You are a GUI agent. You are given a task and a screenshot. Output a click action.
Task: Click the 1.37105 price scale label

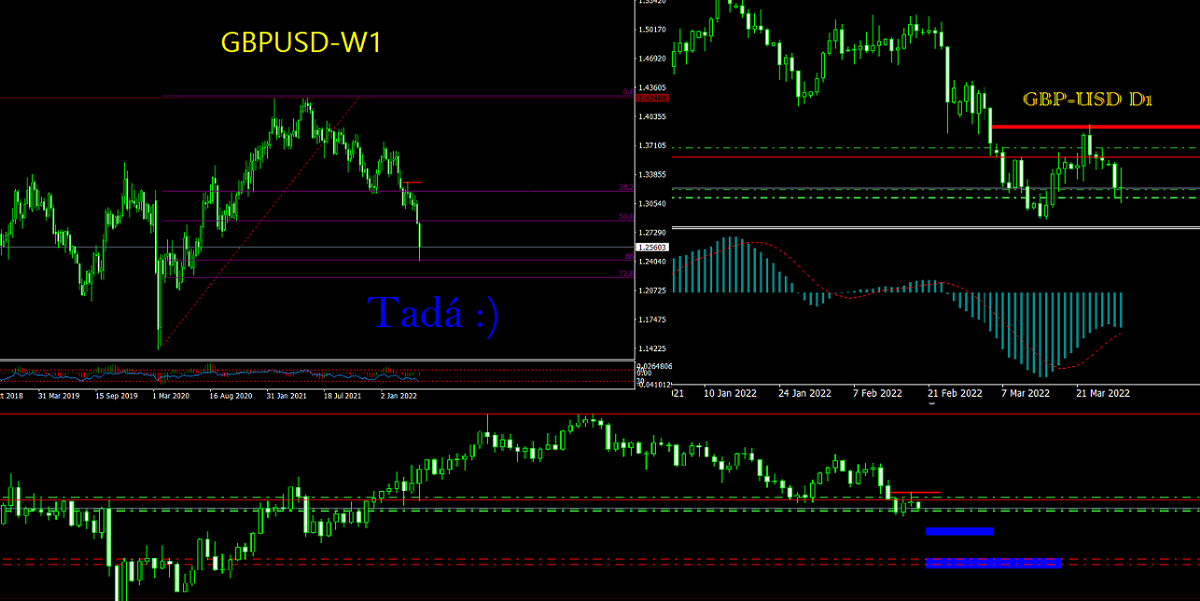click(652, 146)
